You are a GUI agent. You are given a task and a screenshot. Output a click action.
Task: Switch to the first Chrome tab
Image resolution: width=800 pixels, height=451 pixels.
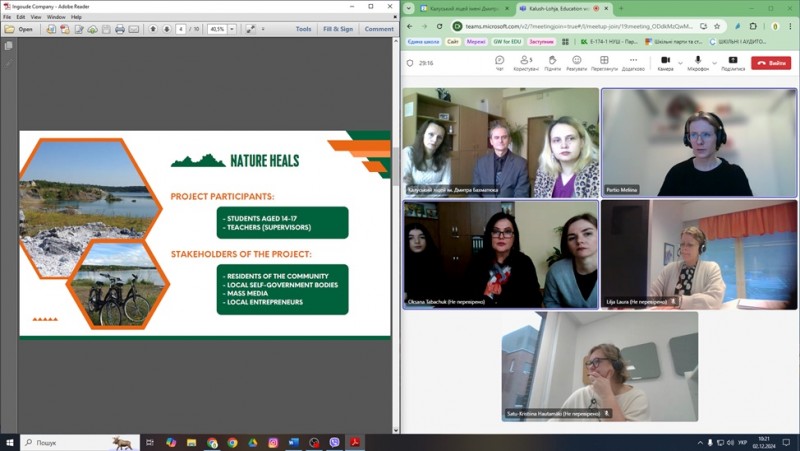[x=464, y=9]
